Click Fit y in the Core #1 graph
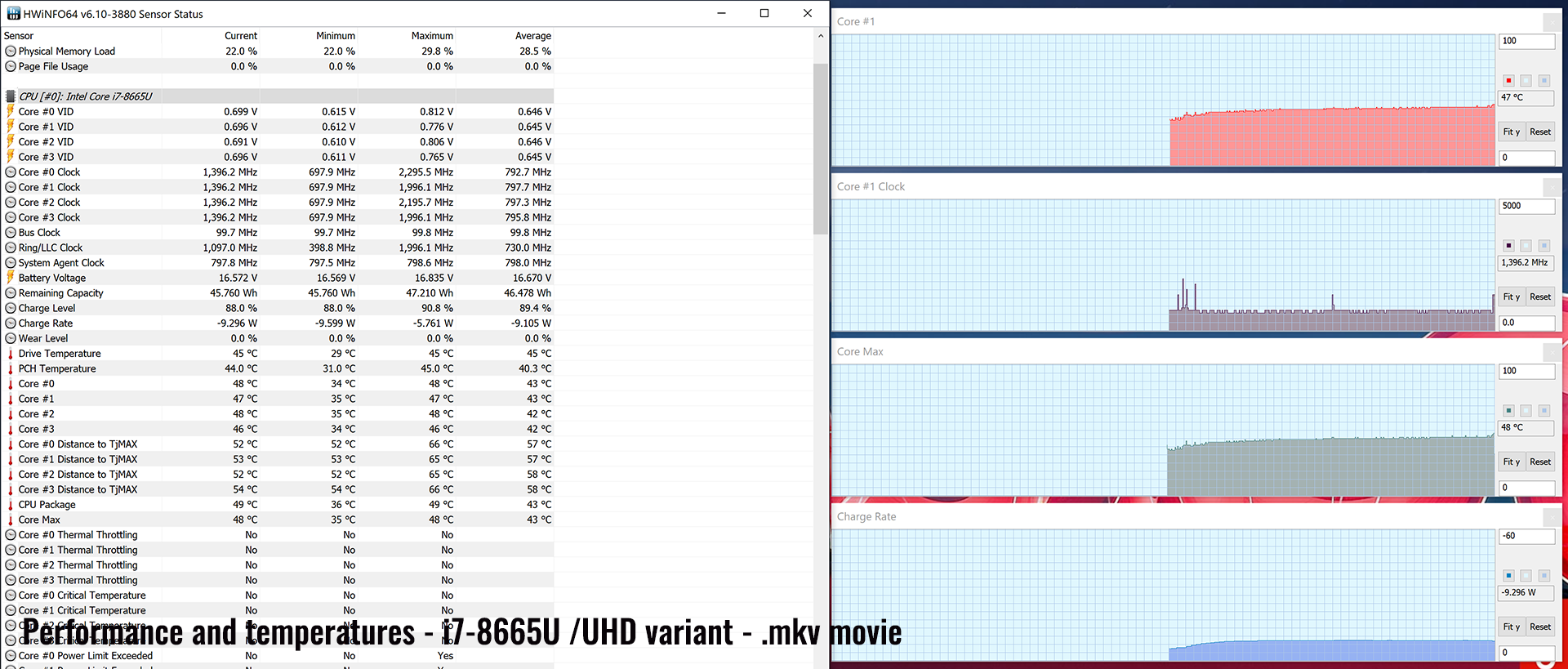The width and height of the screenshot is (1568, 669). [x=1512, y=132]
